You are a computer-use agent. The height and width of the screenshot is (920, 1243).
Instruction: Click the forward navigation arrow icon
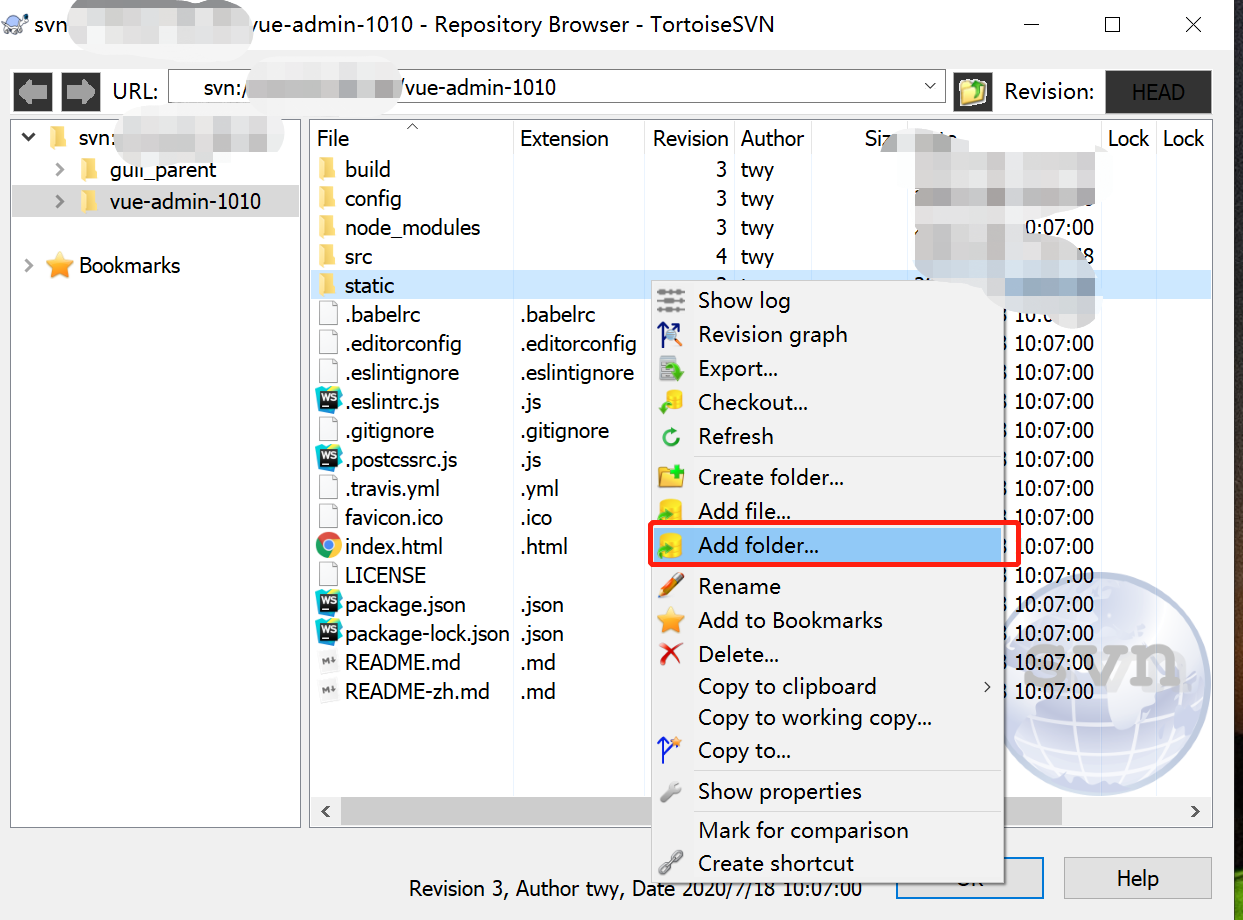[80, 92]
